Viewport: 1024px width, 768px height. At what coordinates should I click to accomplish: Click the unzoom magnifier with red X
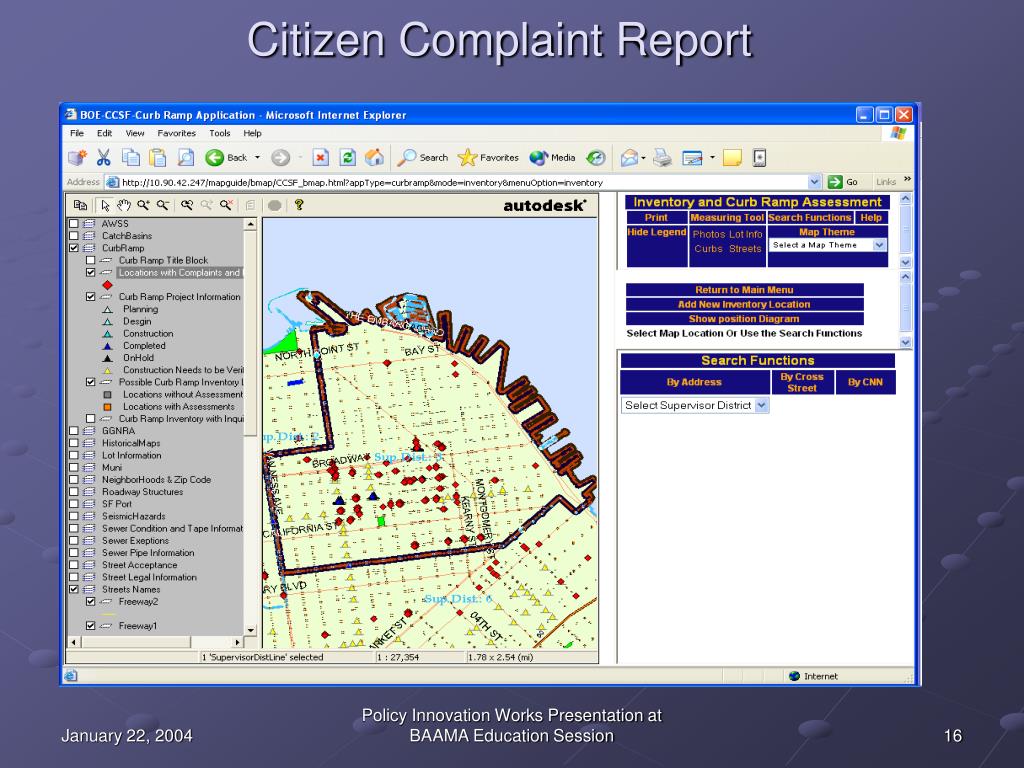pyautogui.click(x=226, y=206)
